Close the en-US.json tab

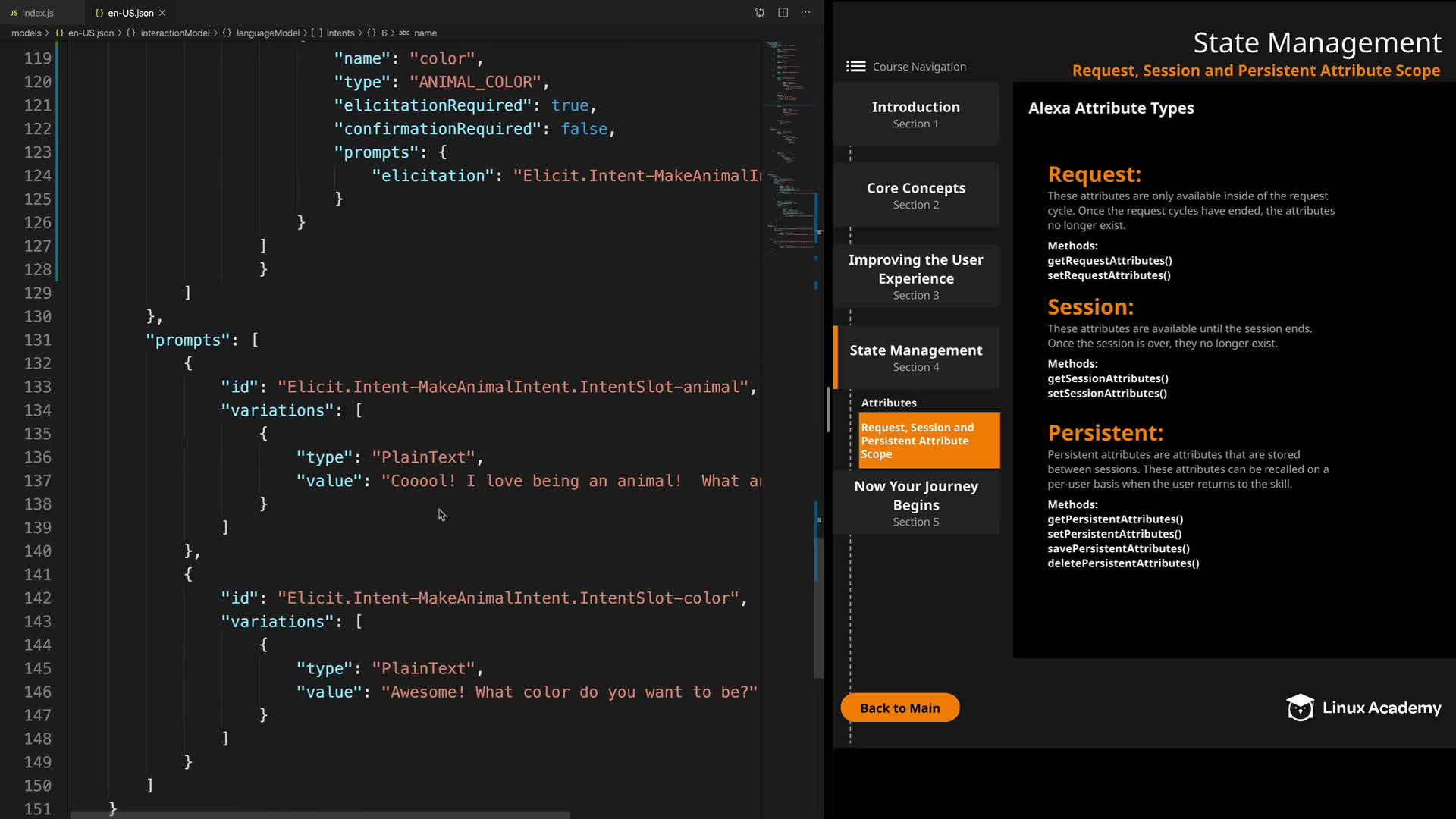(162, 13)
